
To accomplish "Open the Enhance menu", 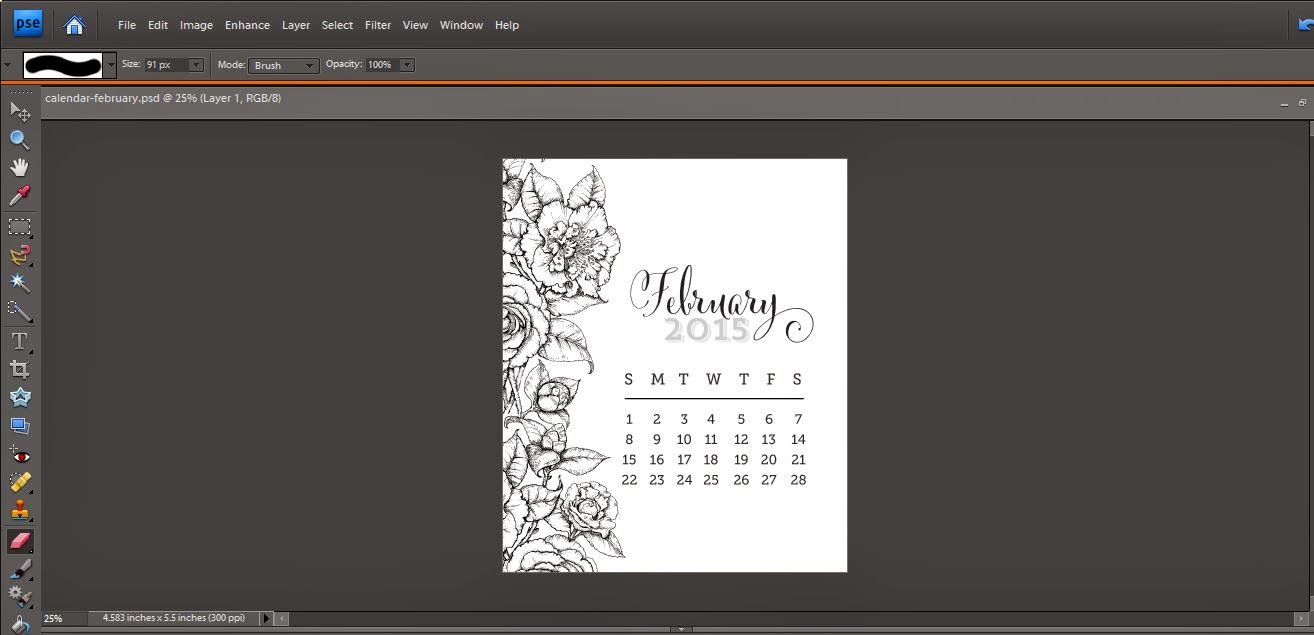I will pyautogui.click(x=247, y=25).
